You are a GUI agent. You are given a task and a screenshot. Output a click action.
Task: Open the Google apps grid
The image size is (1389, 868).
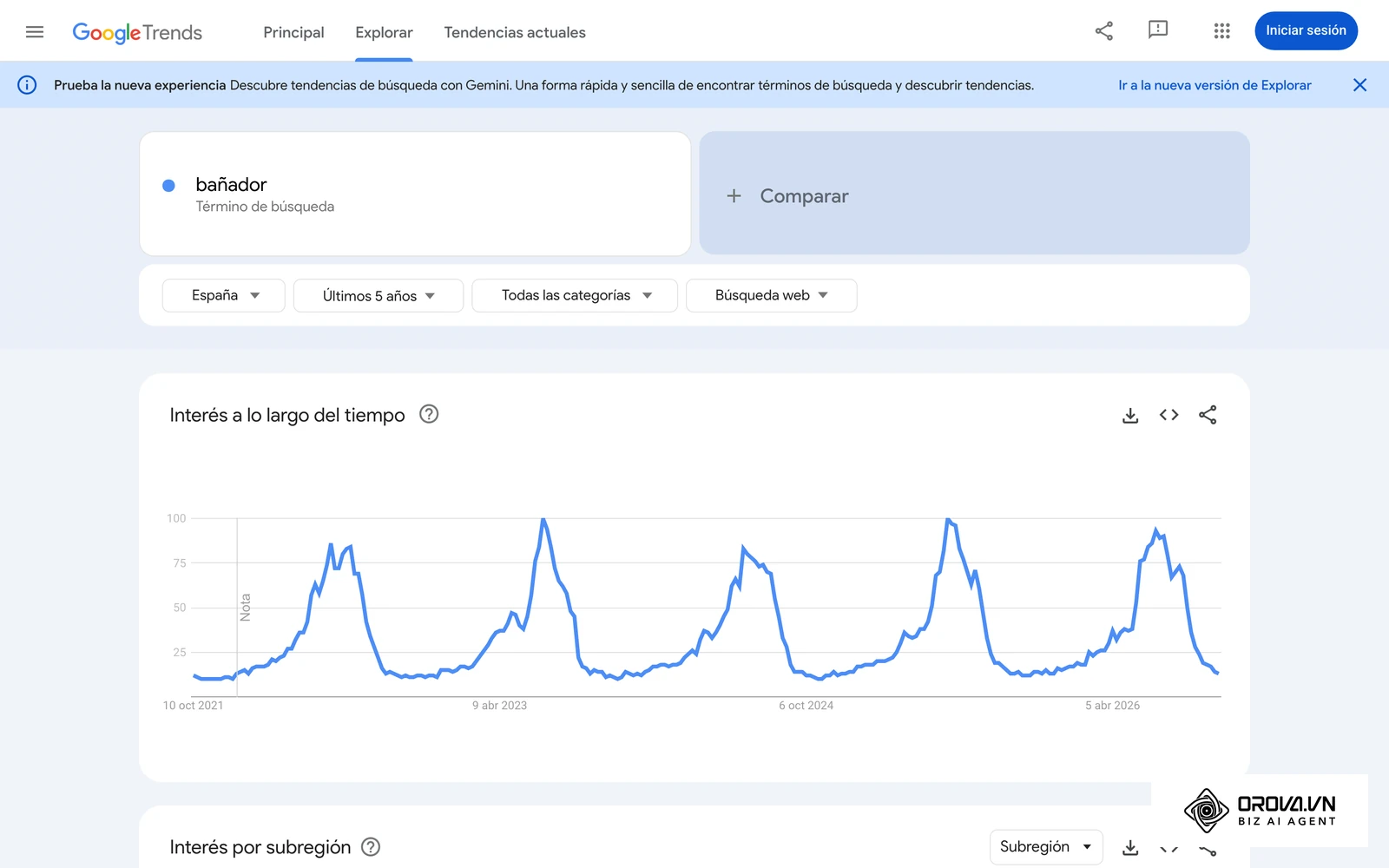pyautogui.click(x=1221, y=31)
